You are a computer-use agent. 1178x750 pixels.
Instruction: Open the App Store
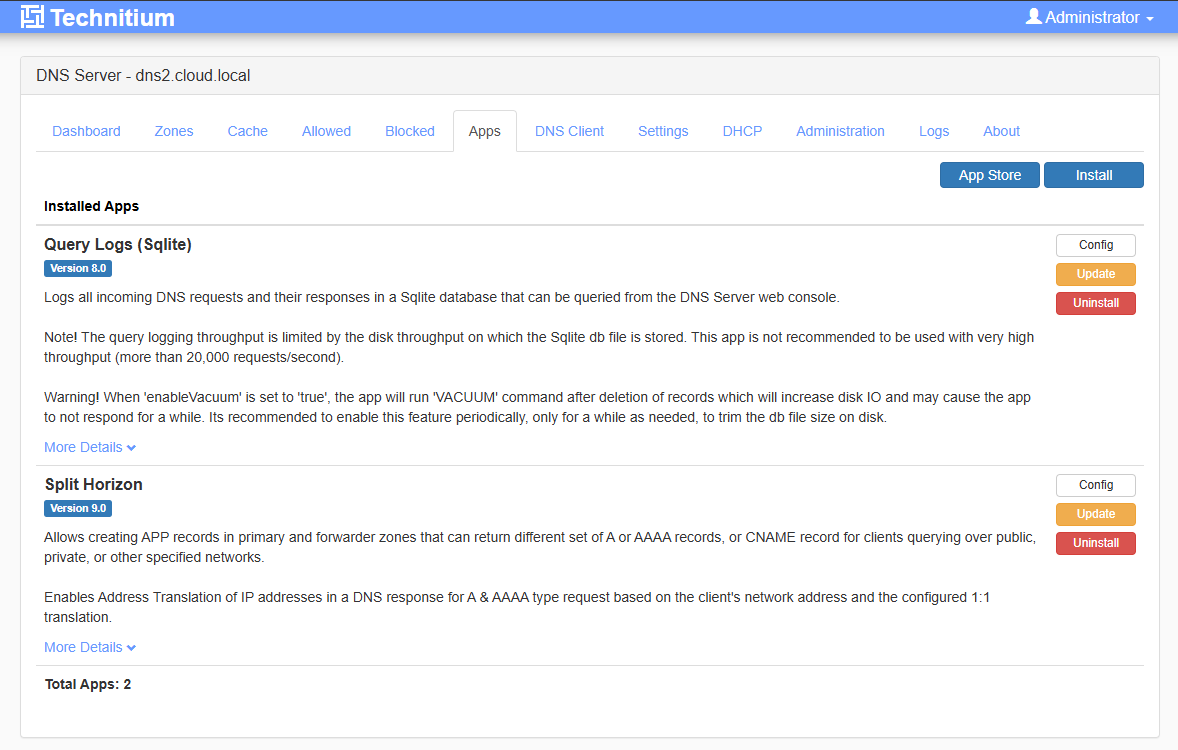tap(989, 175)
